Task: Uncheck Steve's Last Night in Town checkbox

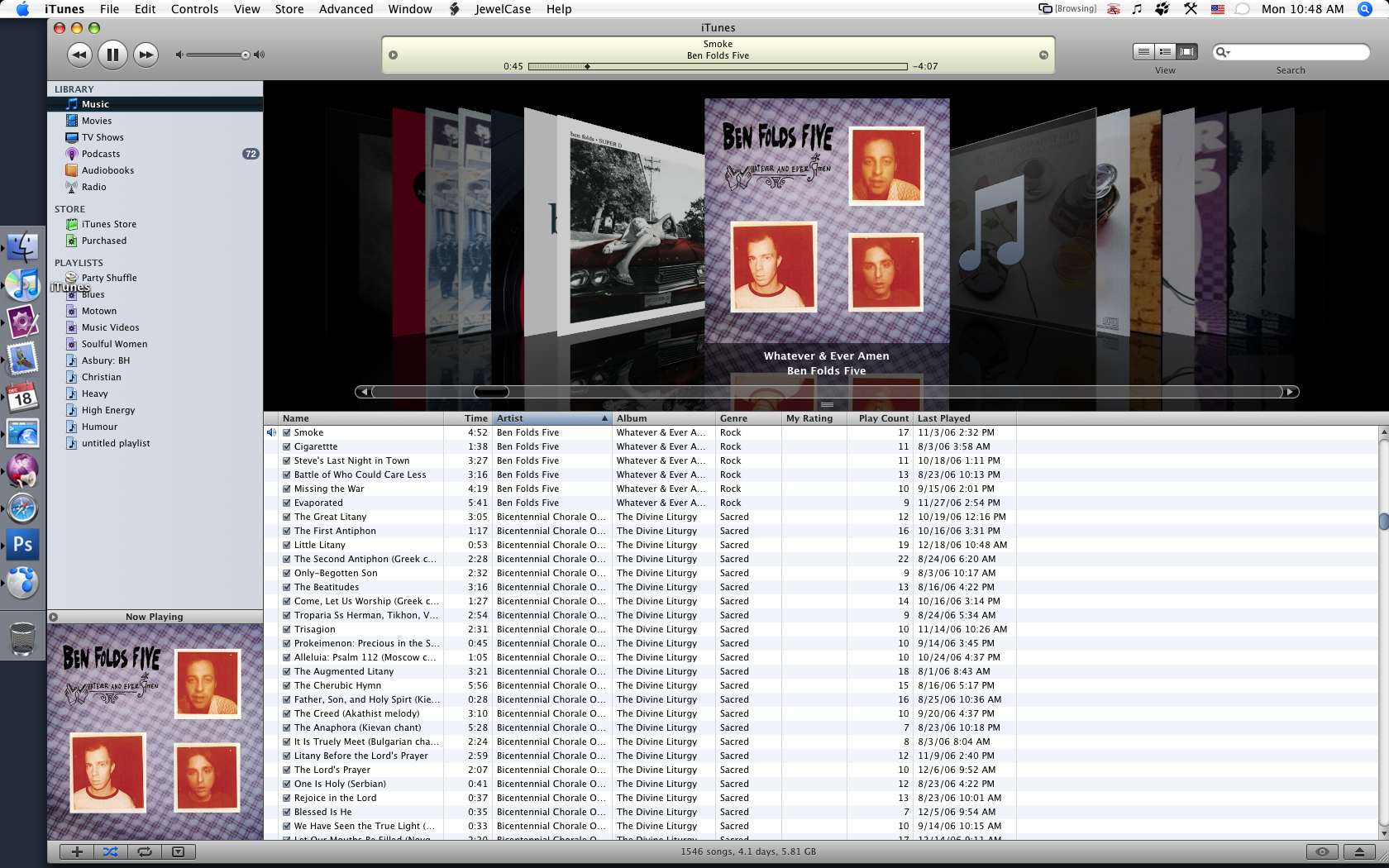Action: [287, 460]
